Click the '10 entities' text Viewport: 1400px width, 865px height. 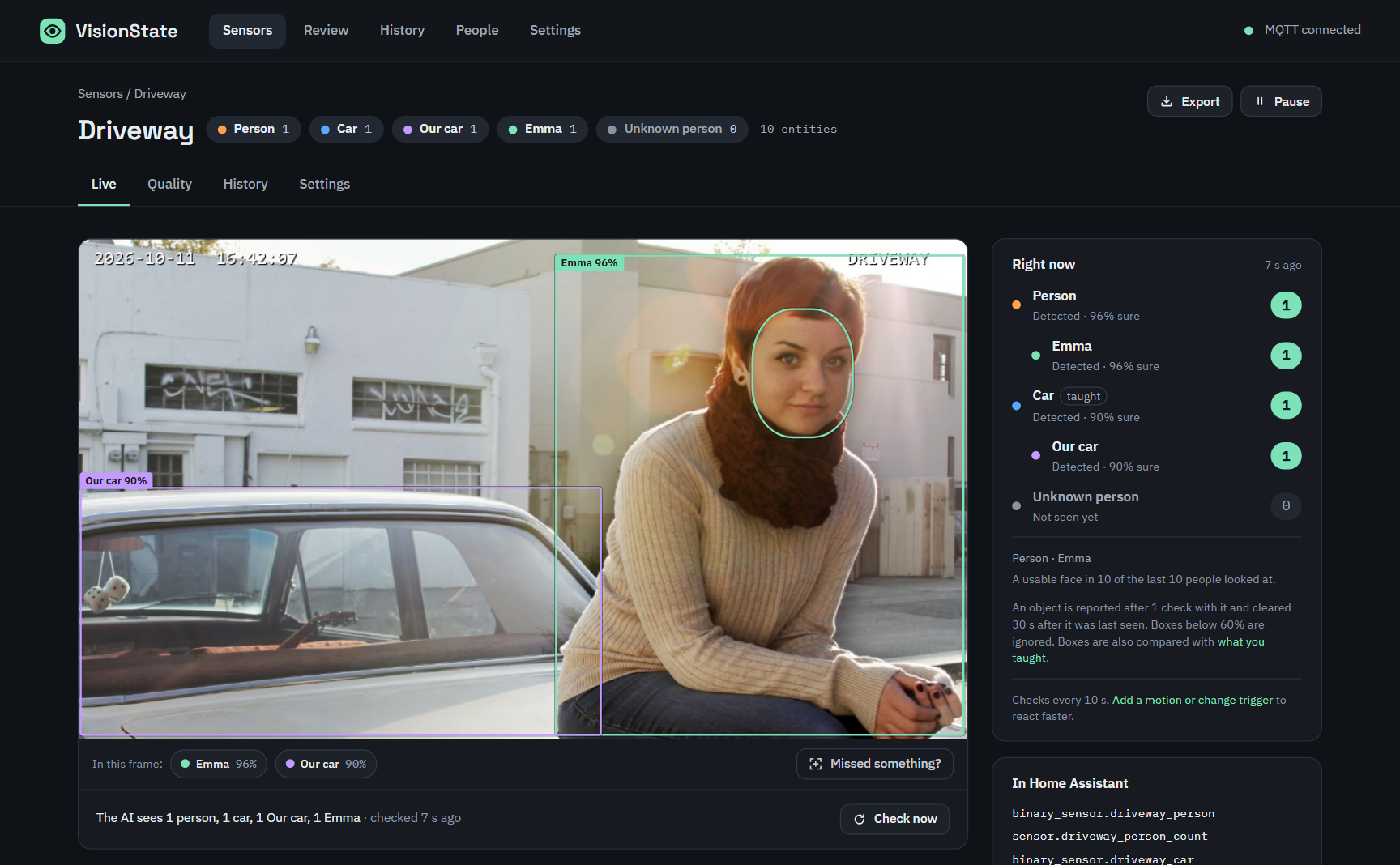pos(798,129)
